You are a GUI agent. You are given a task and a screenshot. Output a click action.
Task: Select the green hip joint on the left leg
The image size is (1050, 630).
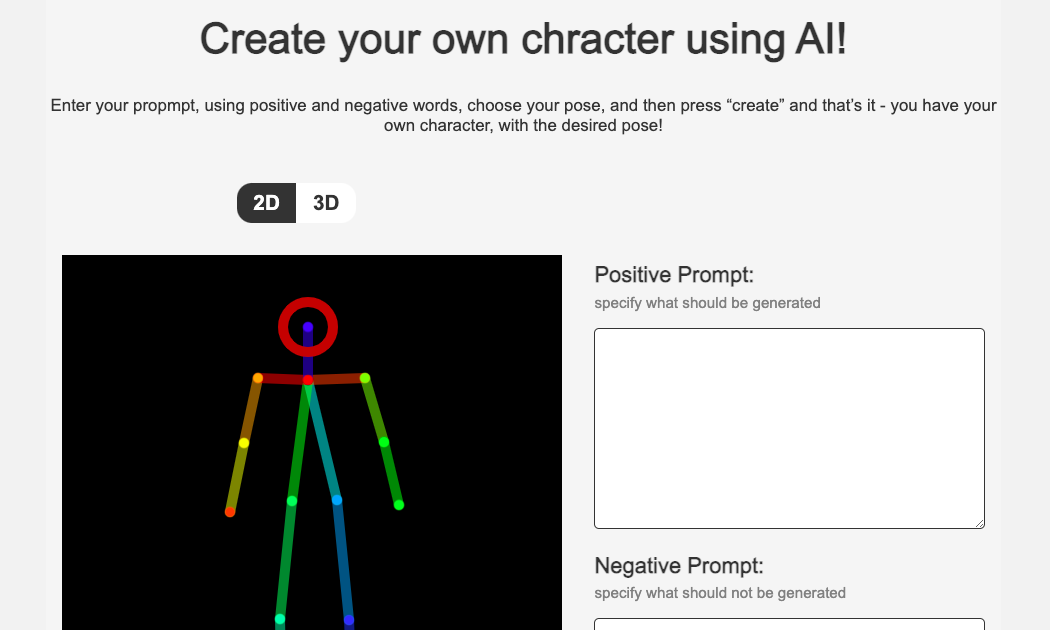[x=292, y=501]
